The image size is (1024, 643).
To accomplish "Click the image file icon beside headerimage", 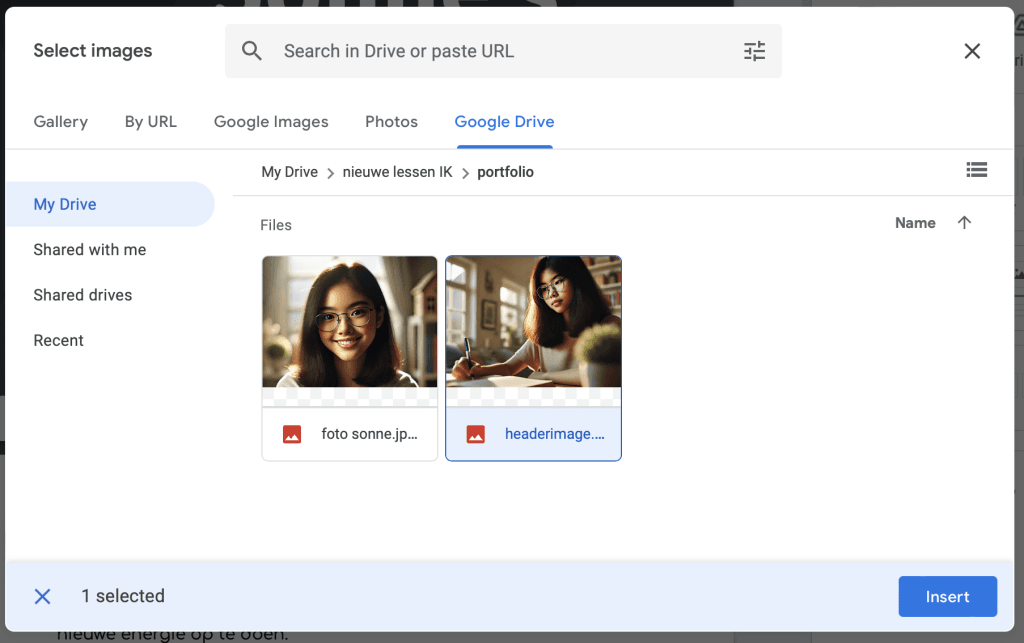I will 476,434.
